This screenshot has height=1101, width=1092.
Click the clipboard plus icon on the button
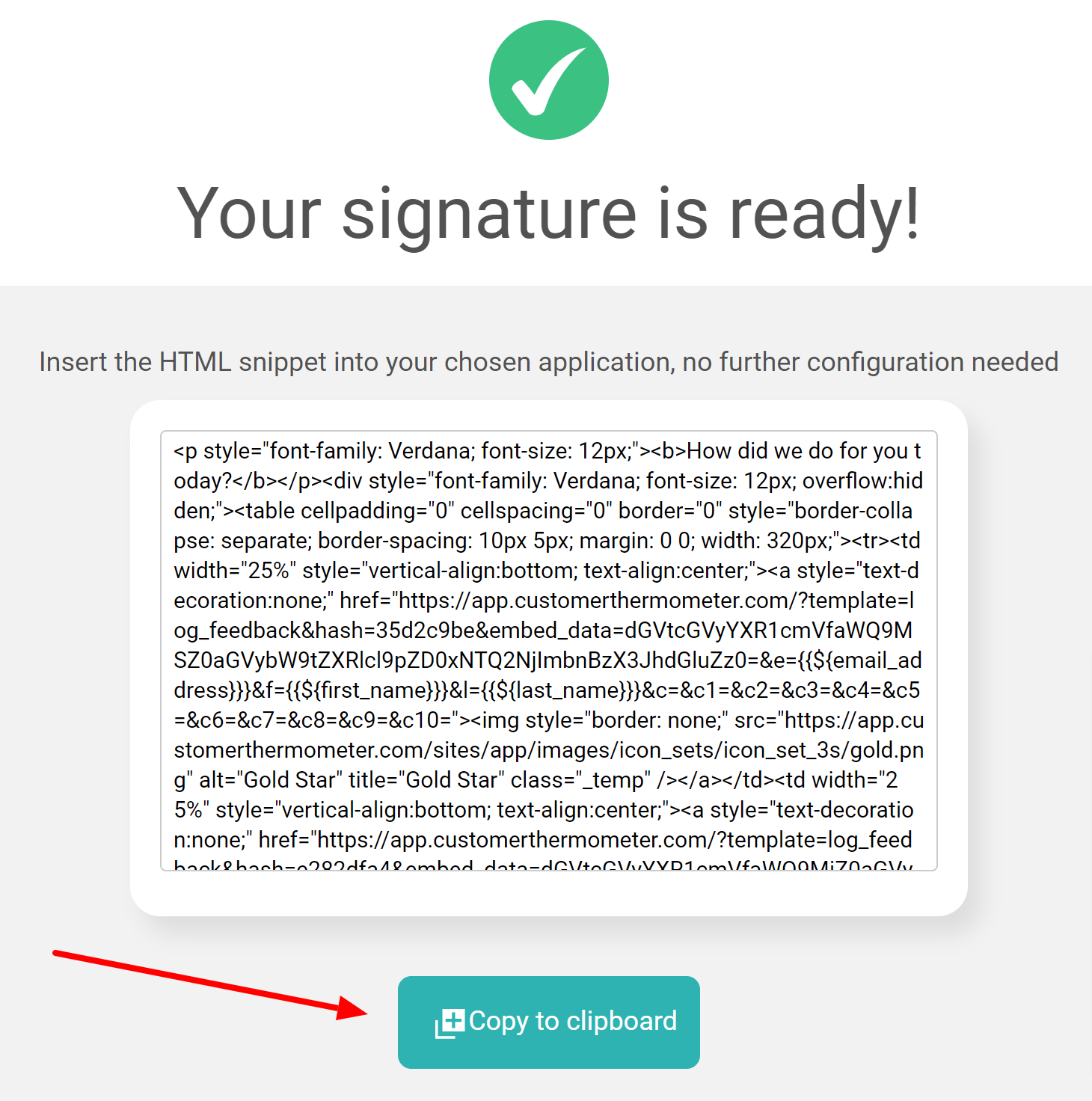(450, 1022)
